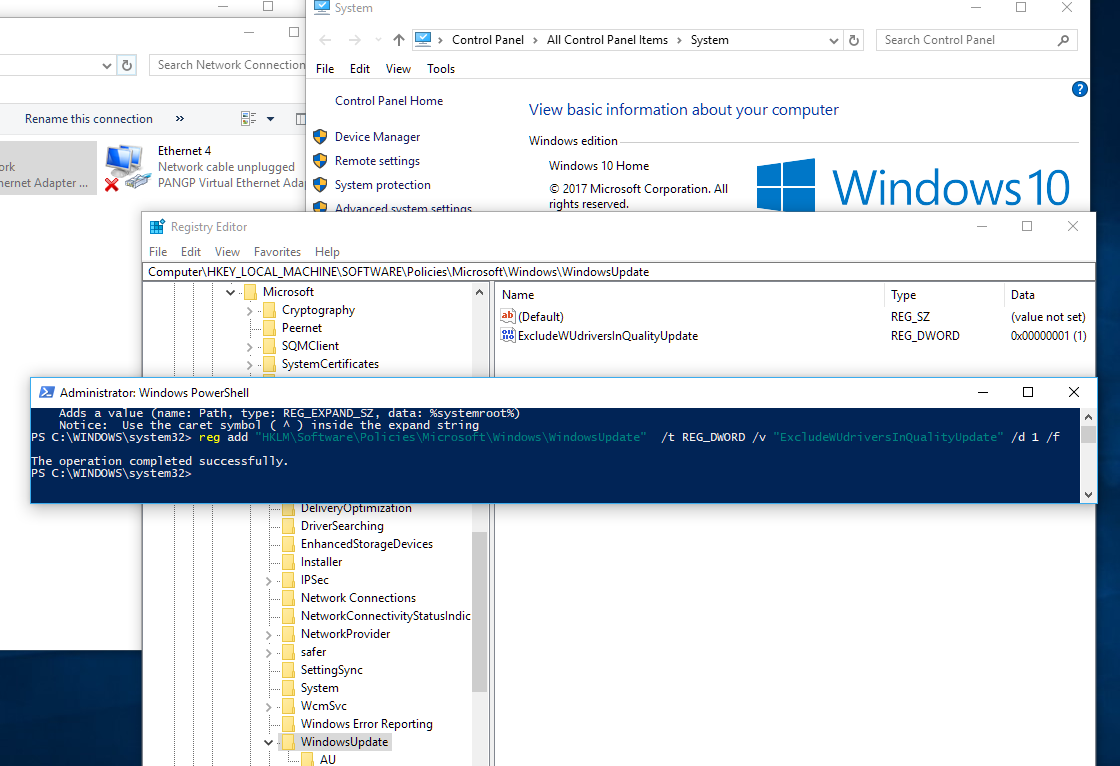Click the System protection shield icon
The height and width of the screenshot is (766, 1120).
tap(320, 184)
